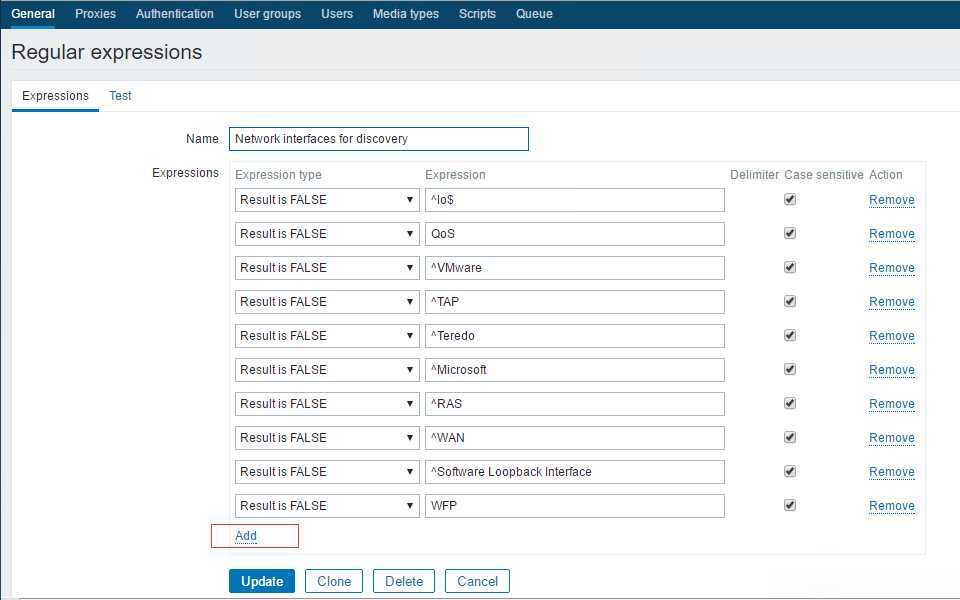The width and height of the screenshot is (960, 600).
Task: Uncheck case sensitive for QoS row
Action: click(790, 233)
